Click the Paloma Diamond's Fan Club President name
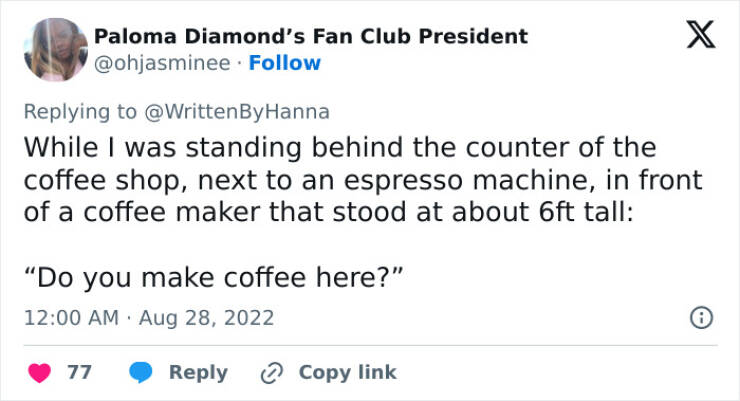The image size is (740, 401). 311,37
